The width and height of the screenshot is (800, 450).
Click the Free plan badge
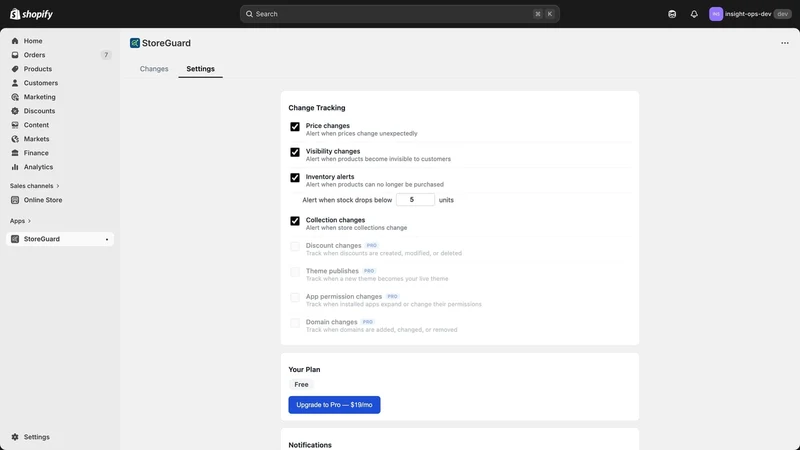pyautogui.click(x=301, y=385)
